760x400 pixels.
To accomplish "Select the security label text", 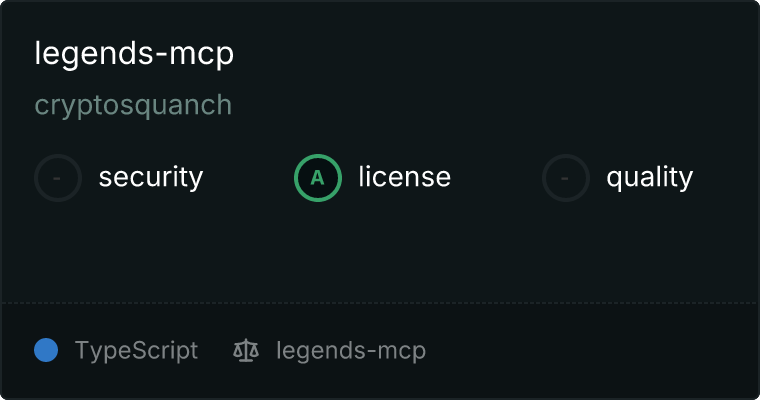I will tap(151, 177).
